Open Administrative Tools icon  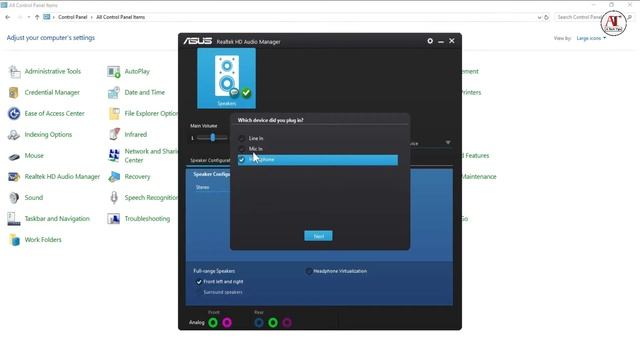click(x=14, y=71)
